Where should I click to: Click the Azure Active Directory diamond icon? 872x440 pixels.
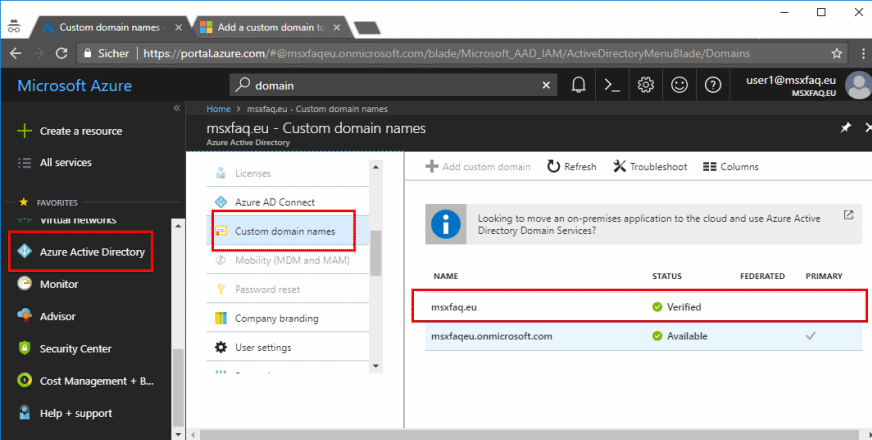(x=24, y=251)
